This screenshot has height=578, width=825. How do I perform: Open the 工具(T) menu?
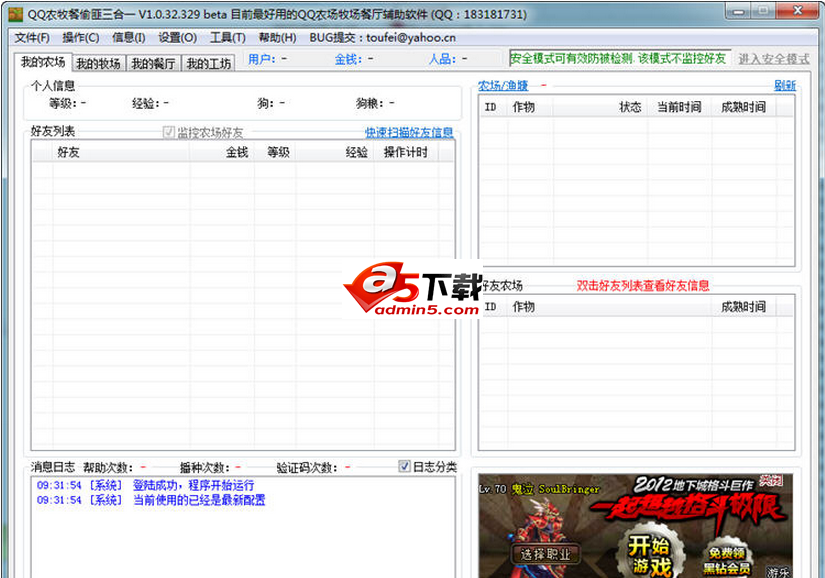pos(228,38)
